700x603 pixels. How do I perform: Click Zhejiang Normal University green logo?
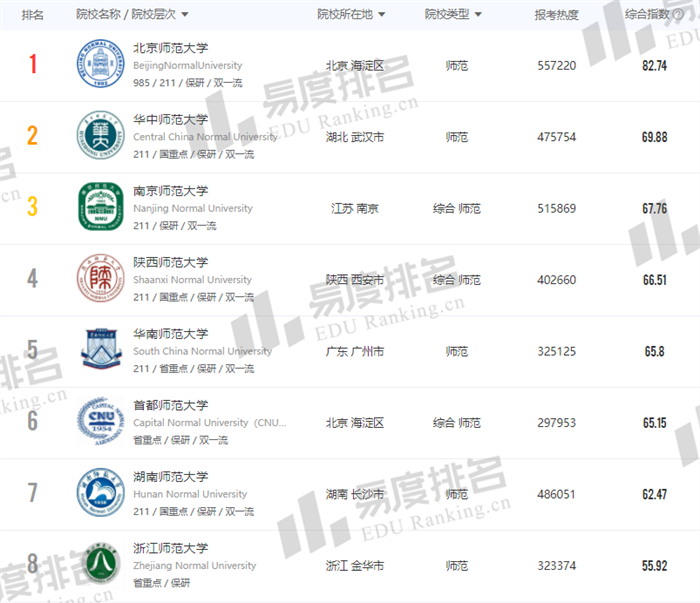tap(102, 564)
